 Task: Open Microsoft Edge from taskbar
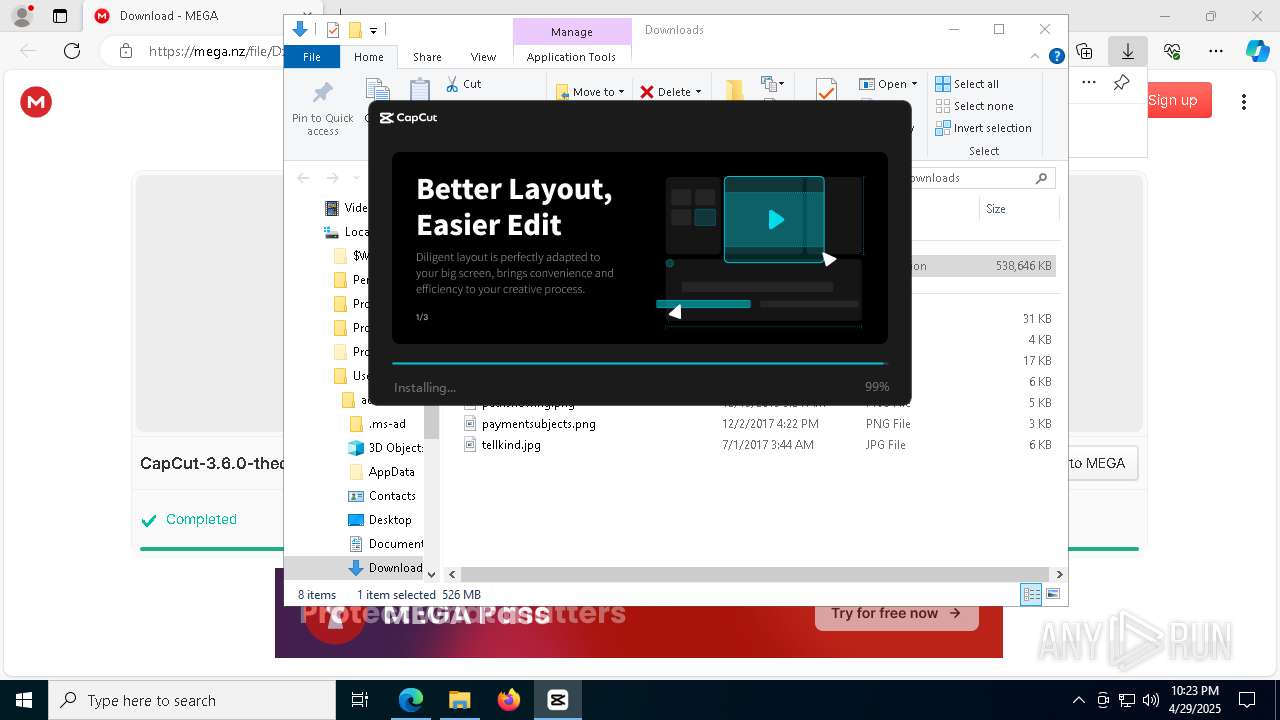411,700
